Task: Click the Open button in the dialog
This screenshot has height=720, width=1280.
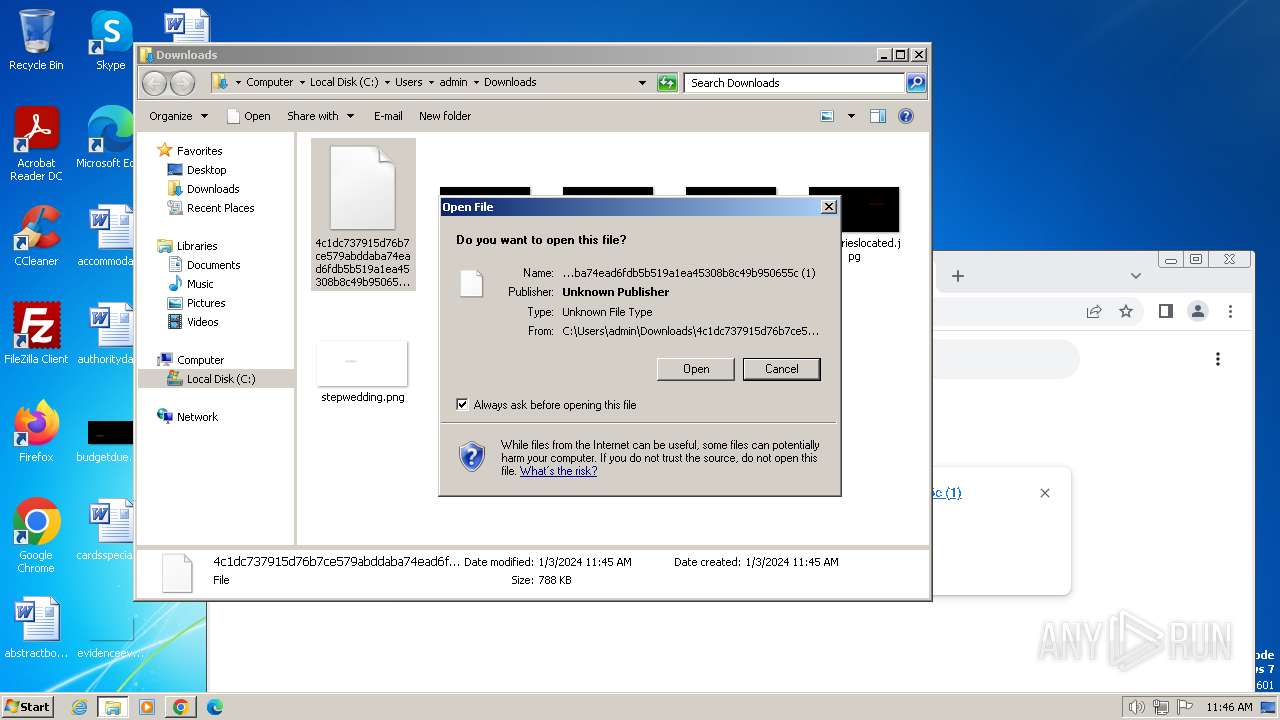Action: point(696,369)
